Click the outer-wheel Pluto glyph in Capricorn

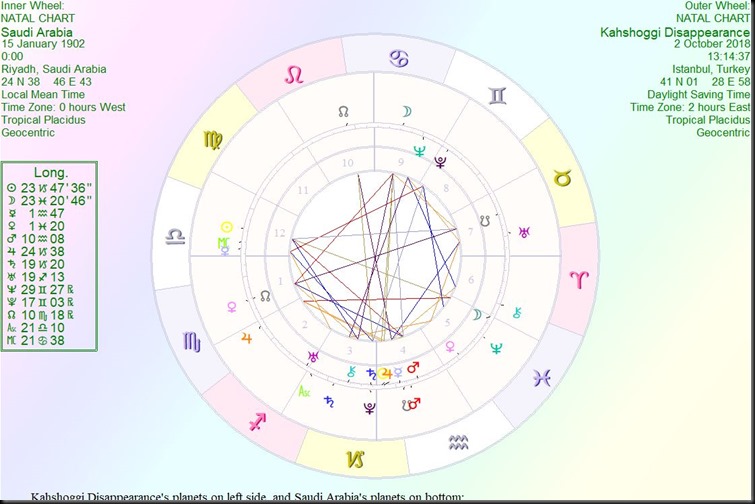(x=370, y=408)
